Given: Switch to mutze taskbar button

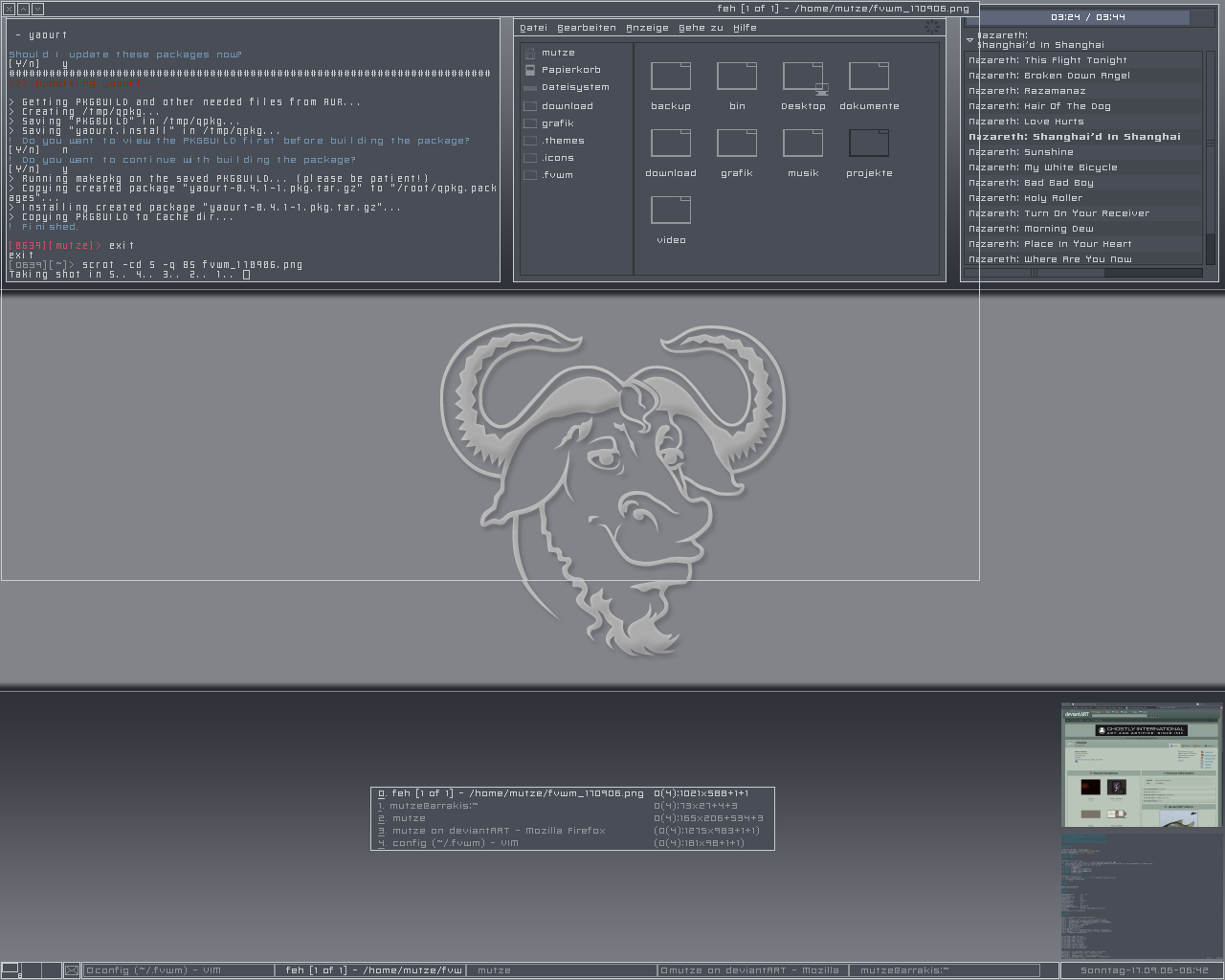Looking at the screenshot, I should coord(562,970).
